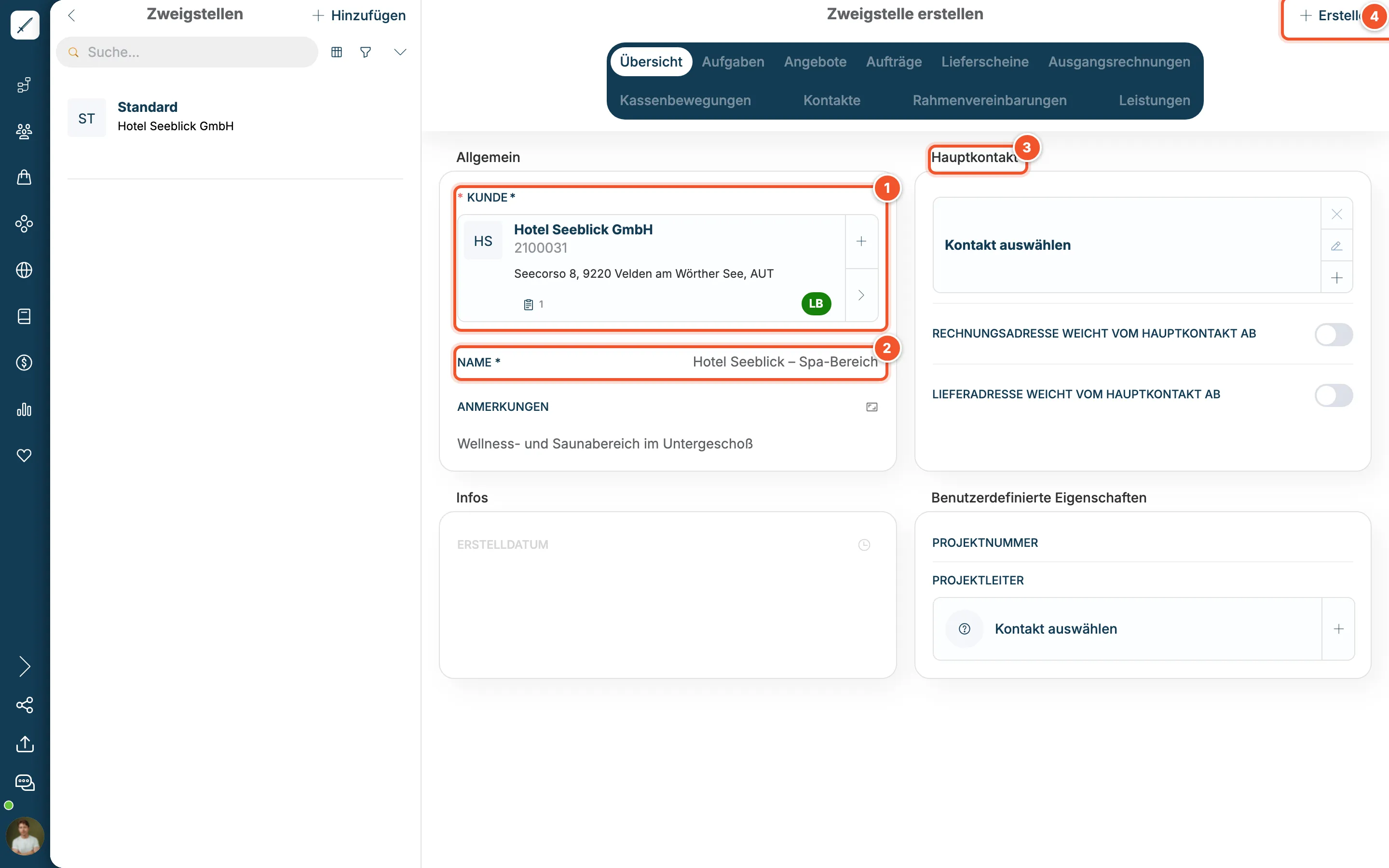Open the heart favorites icon
This screenshot has height=868, width=1389.
[24, 455]
